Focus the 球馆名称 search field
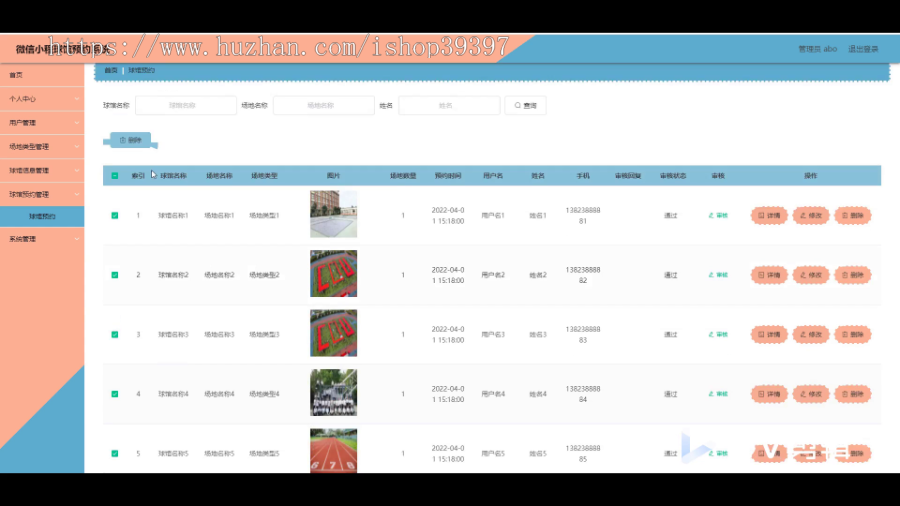This screenshot has height=506, width=900. coord(186,106)
